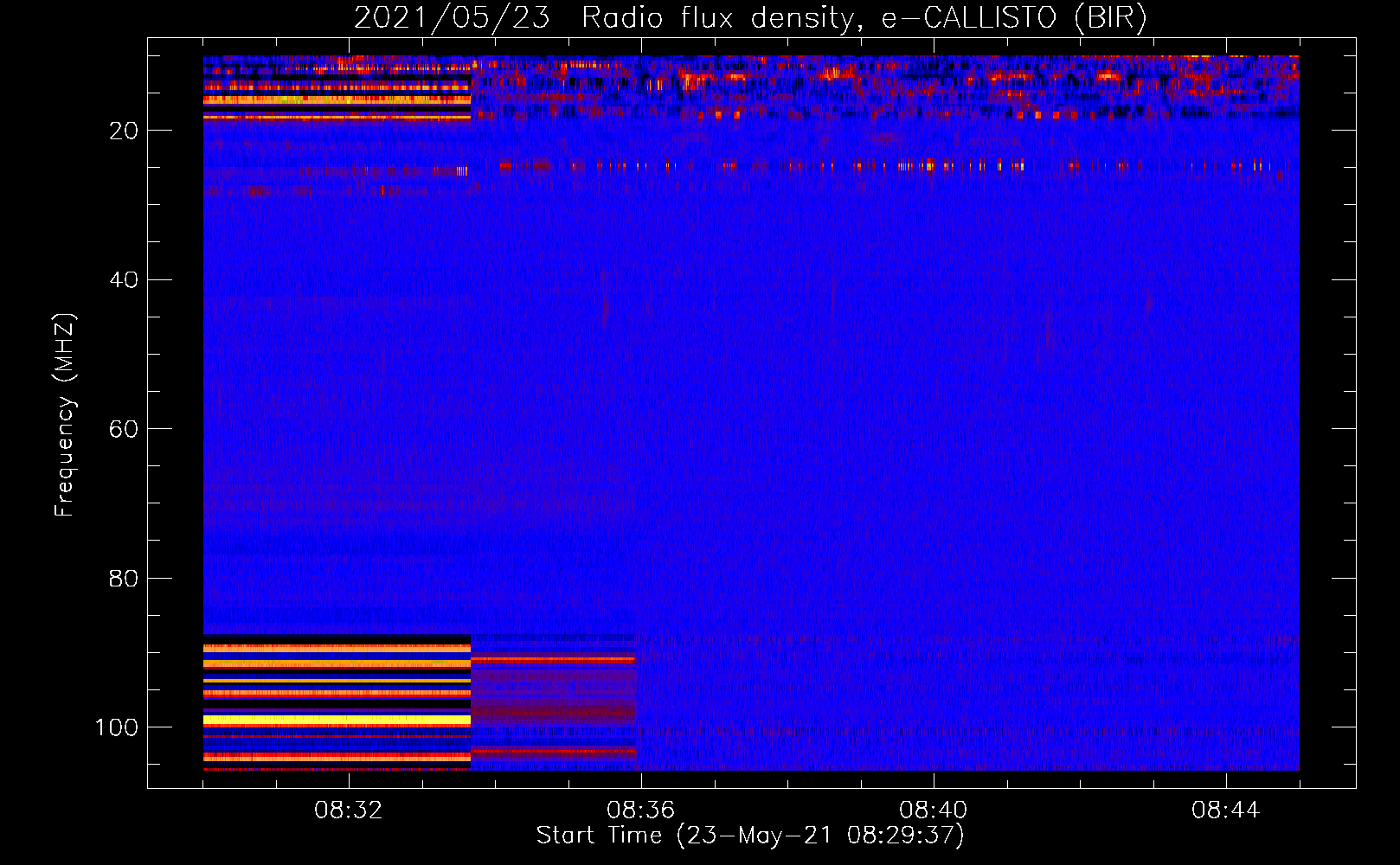Click the 'Start Time (23-May-21 08:29:37)' x-axis label
Viewport: 1400px width, 865px height.
pyautogui.click(x=750, y=836)
